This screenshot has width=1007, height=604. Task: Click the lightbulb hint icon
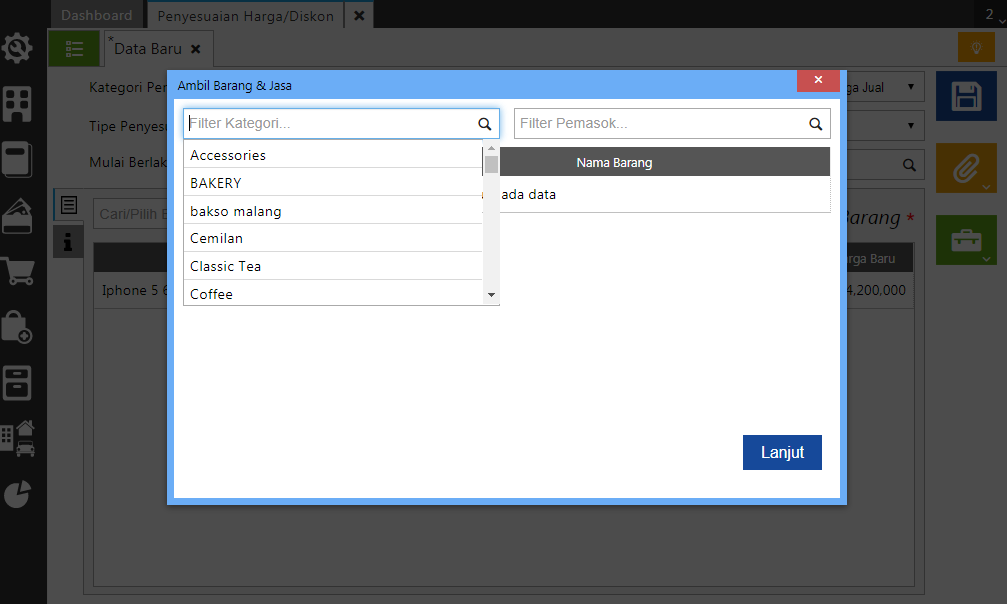coord(976,47)
